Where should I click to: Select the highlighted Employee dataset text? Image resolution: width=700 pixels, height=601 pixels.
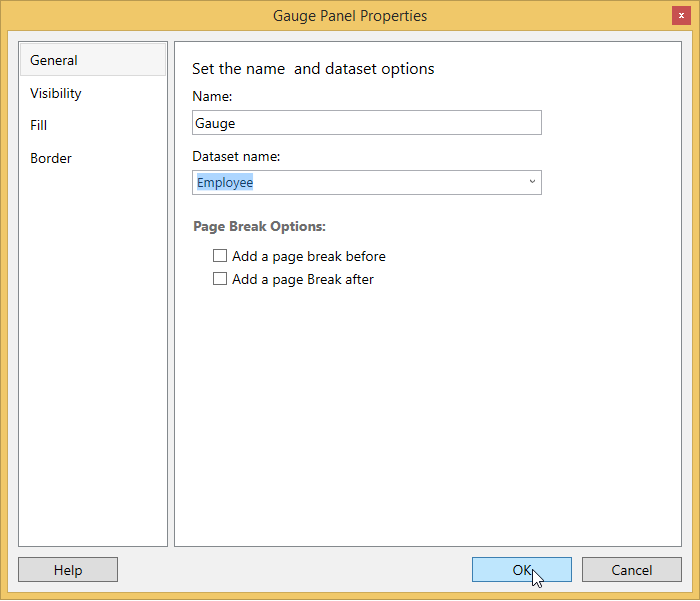pyautogui.click(x=225, y=183)
